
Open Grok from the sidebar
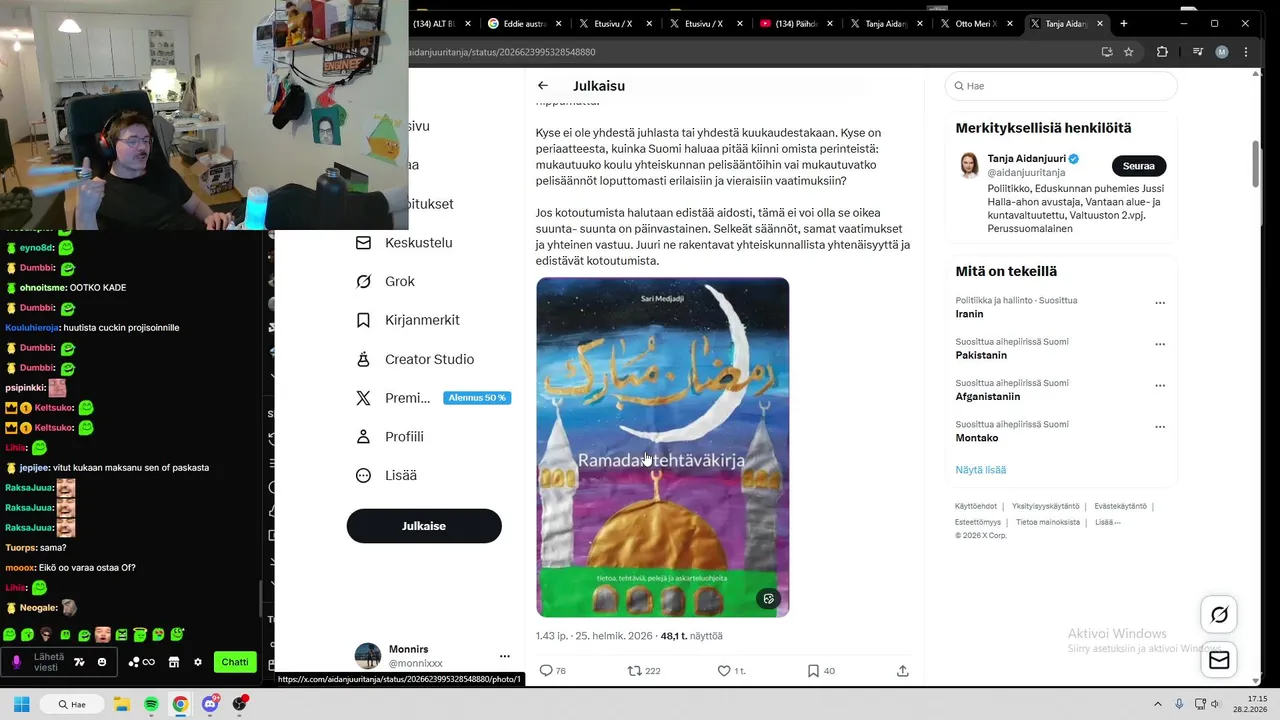[x=385, y=282]
